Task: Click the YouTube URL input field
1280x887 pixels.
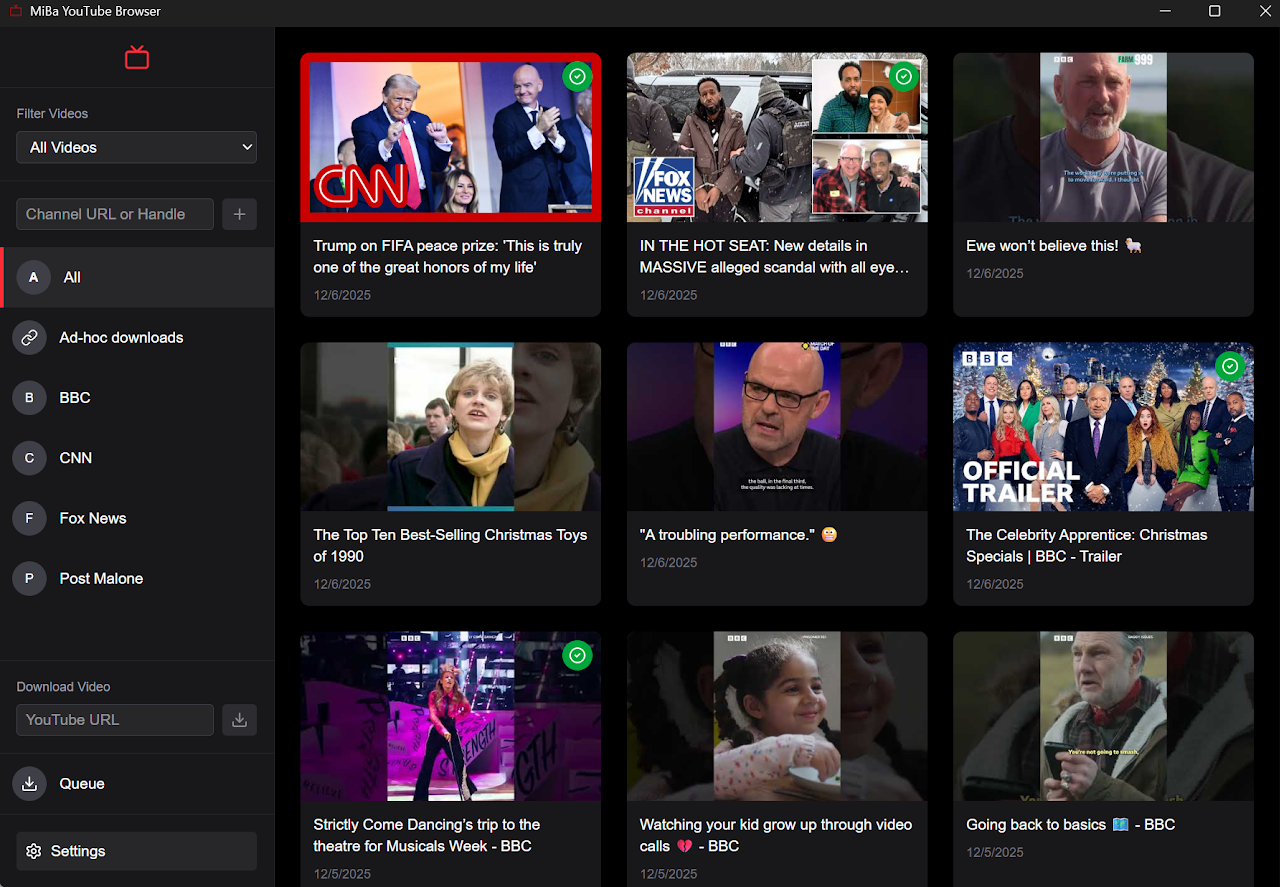Action: pyautogui.click(x=114, y=719)
